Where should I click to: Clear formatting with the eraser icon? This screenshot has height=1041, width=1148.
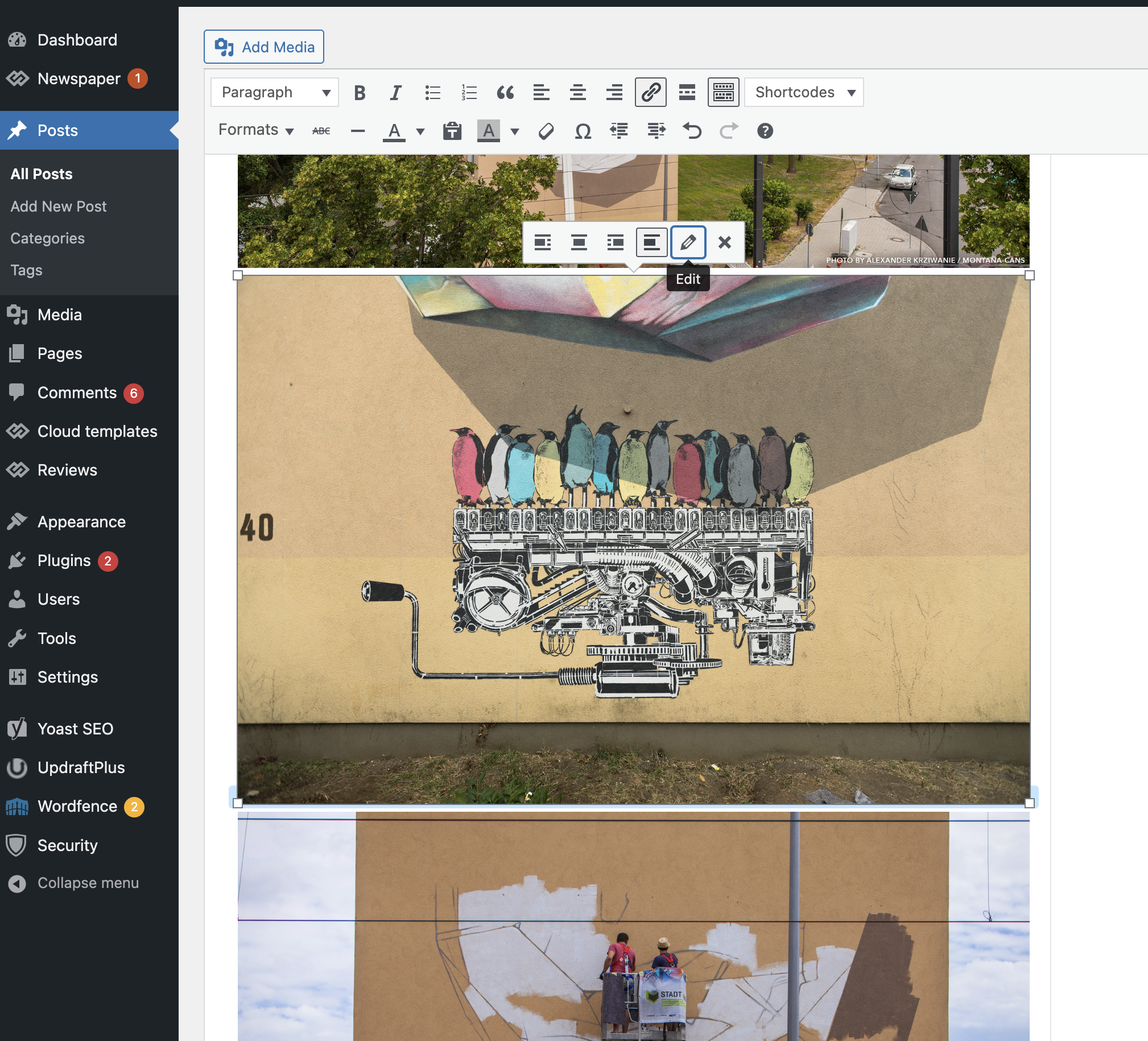[x=546, y=131]
